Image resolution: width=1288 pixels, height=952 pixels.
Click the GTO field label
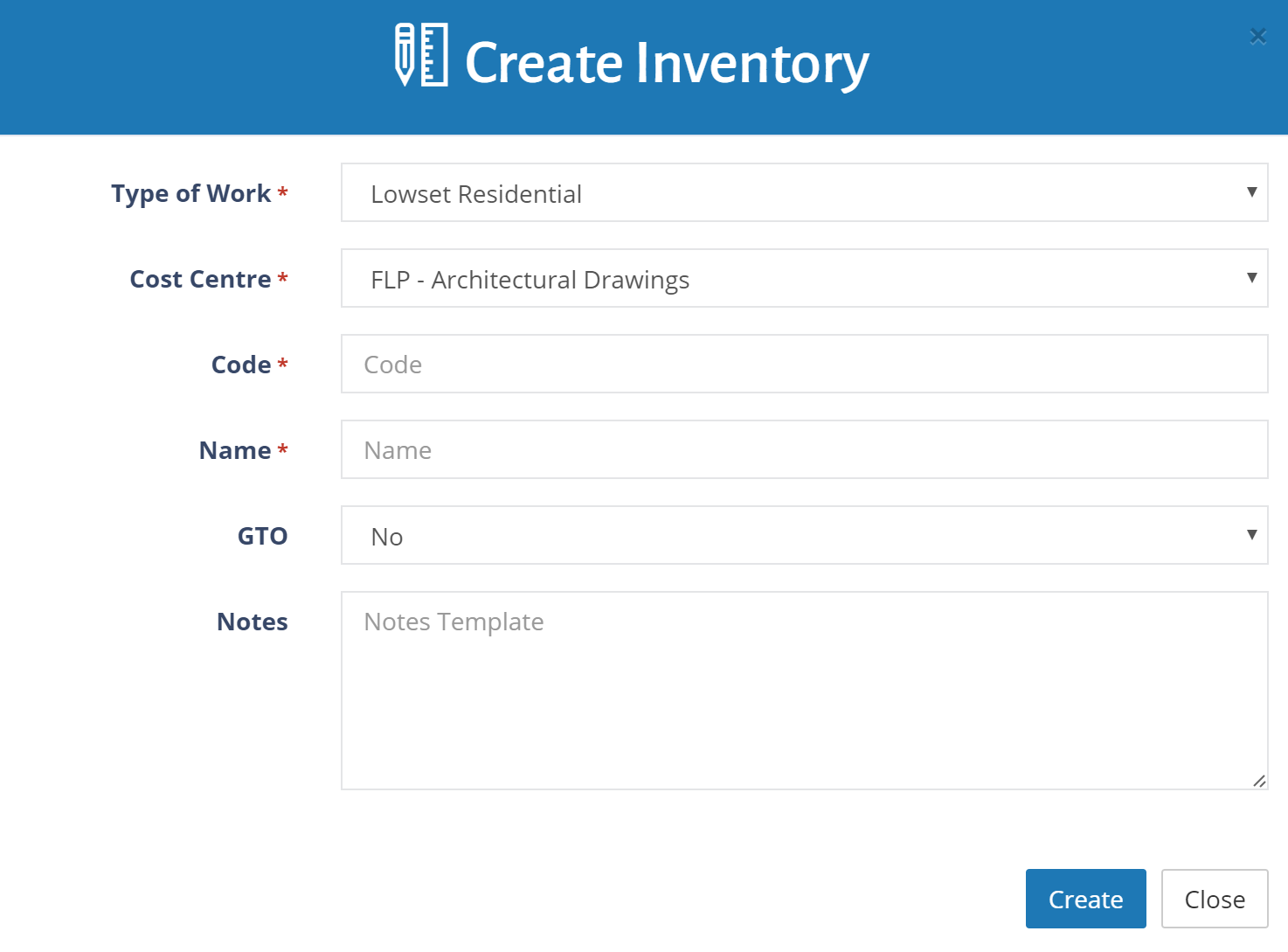click(262, 535)
